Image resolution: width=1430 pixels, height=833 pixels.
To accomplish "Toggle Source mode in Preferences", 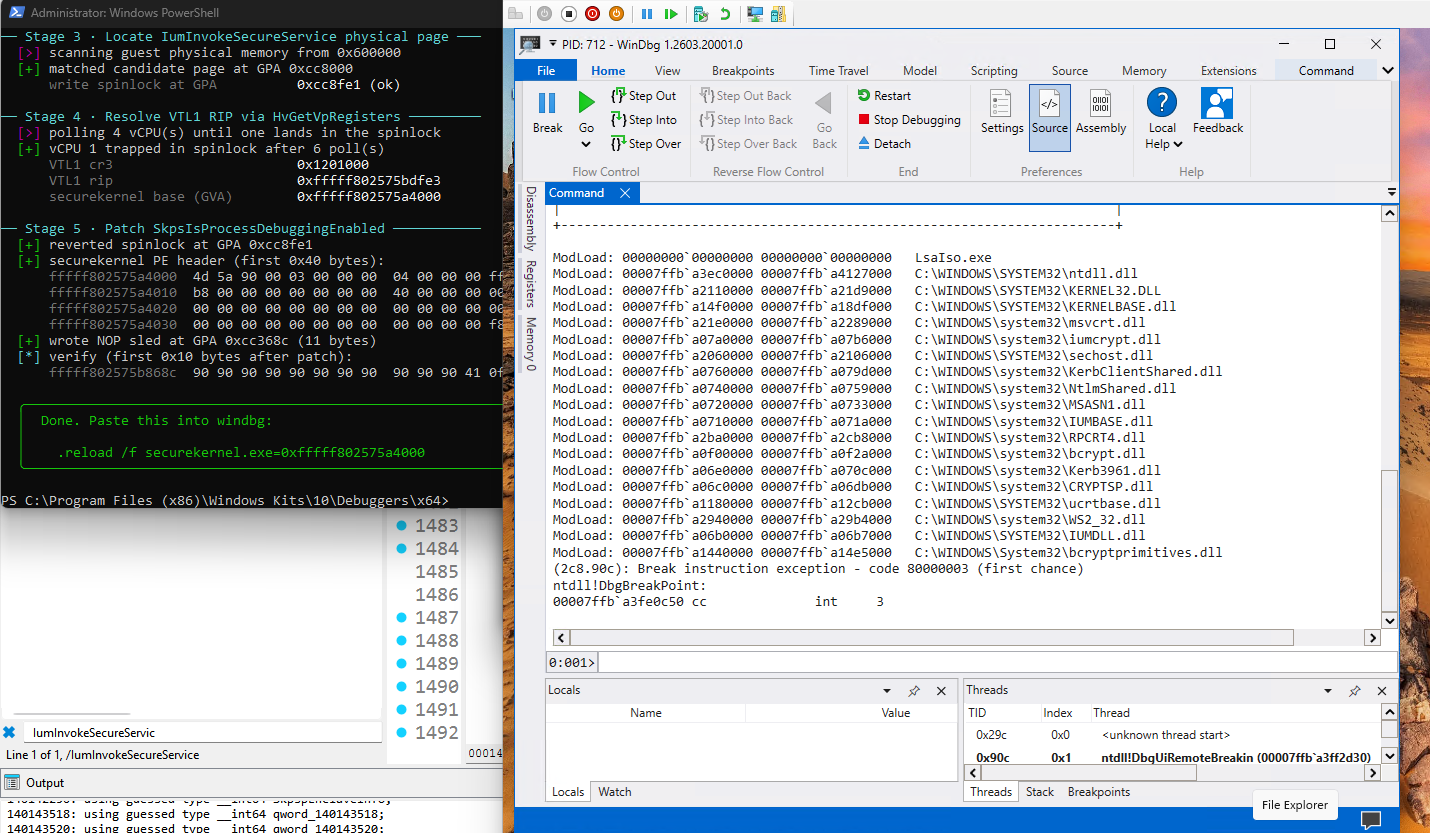I will coord(1049,118).
